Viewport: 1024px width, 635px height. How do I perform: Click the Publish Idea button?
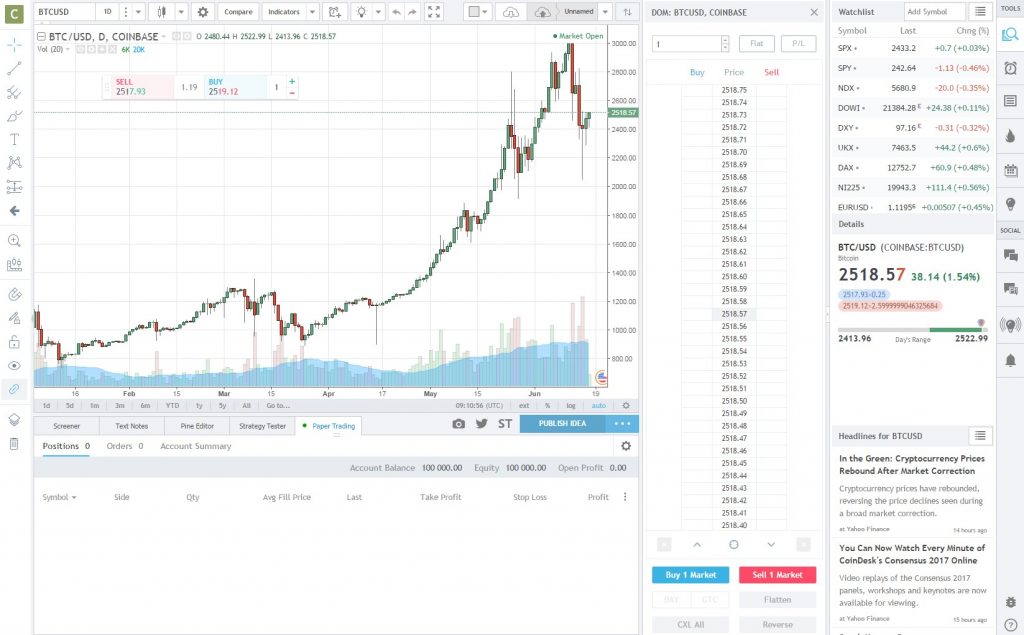point(562,423)
